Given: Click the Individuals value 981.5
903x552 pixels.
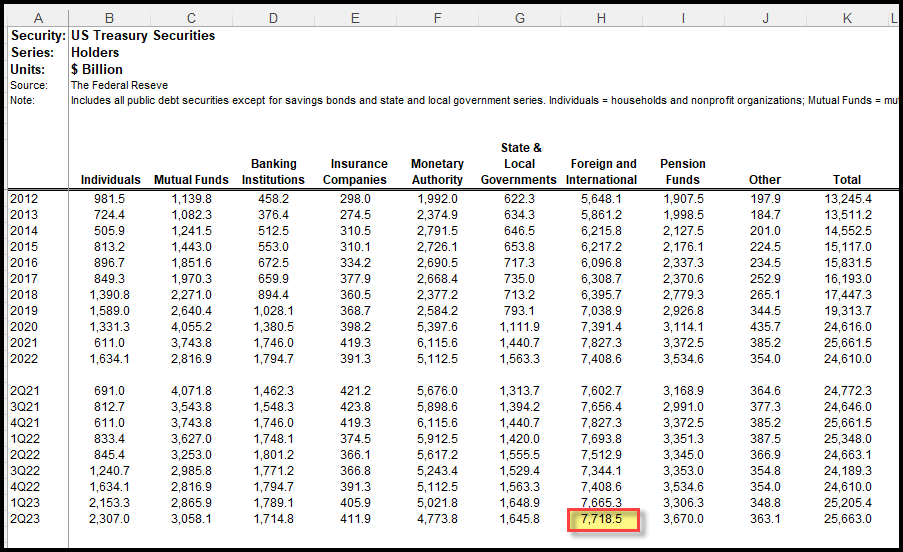Looking at the screenshot, I should coord(109,199).
